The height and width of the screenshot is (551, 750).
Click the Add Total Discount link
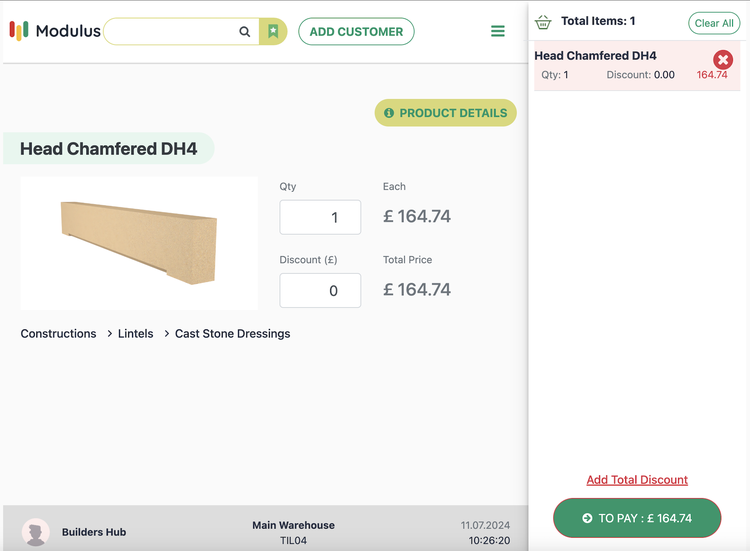click(637, 480)
